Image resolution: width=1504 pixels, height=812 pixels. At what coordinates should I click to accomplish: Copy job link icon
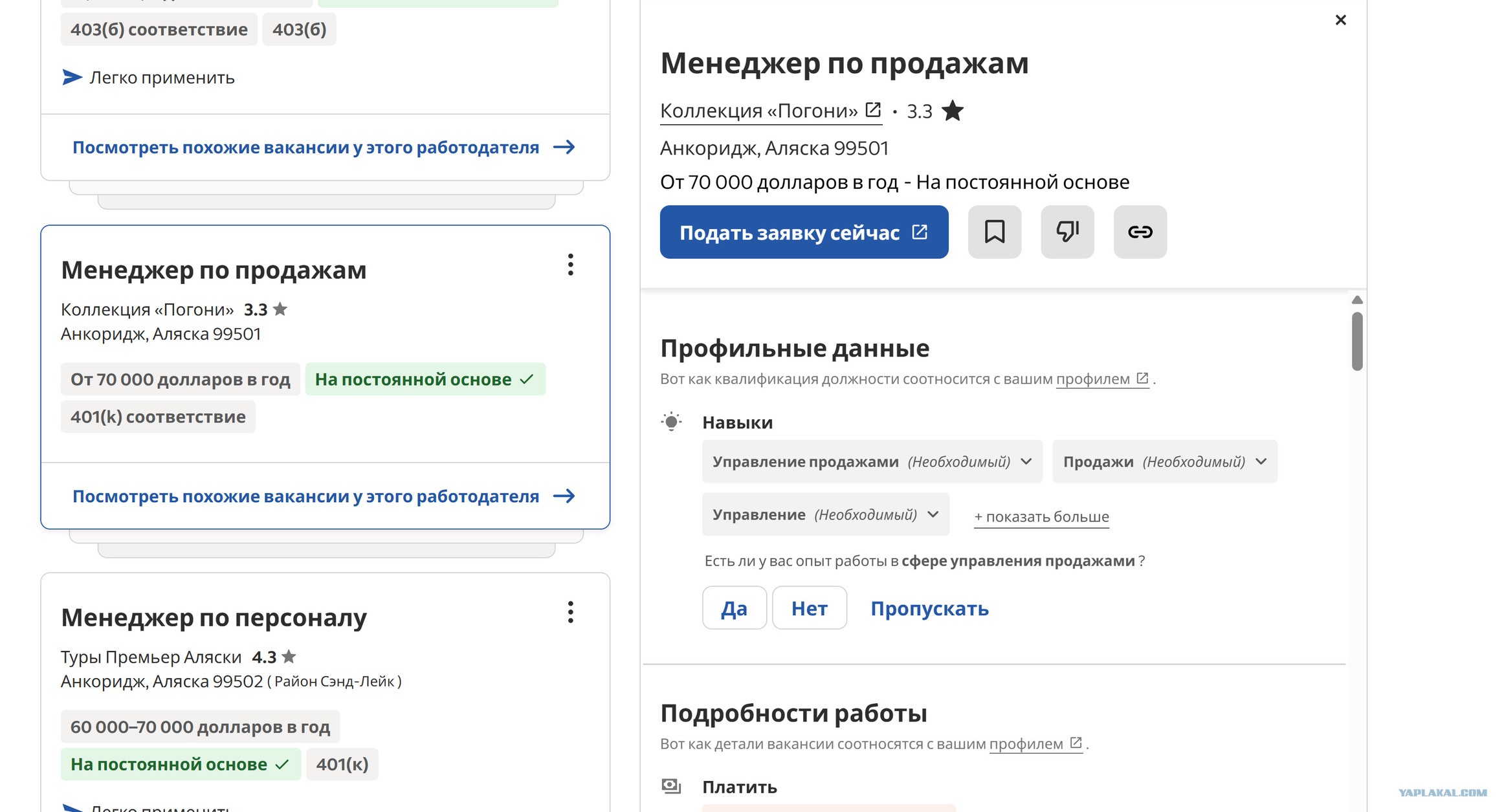coord(1140,232)
